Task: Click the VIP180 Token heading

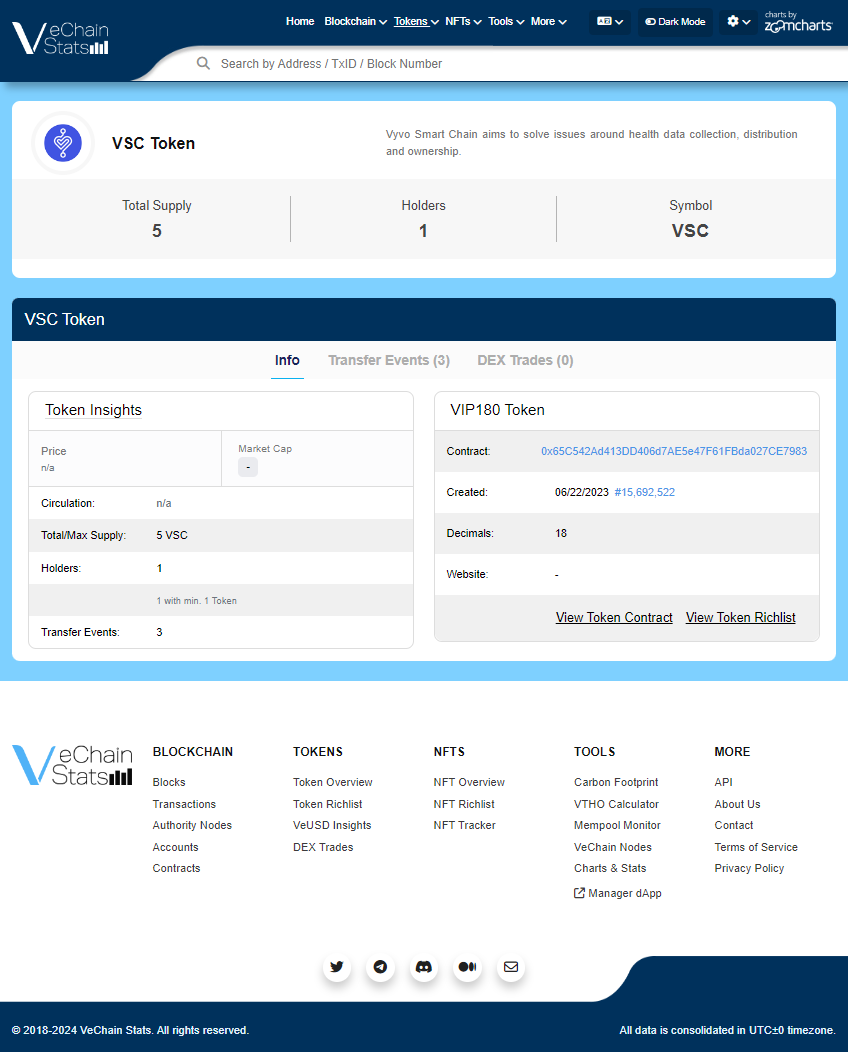Action: click(497, 410)
